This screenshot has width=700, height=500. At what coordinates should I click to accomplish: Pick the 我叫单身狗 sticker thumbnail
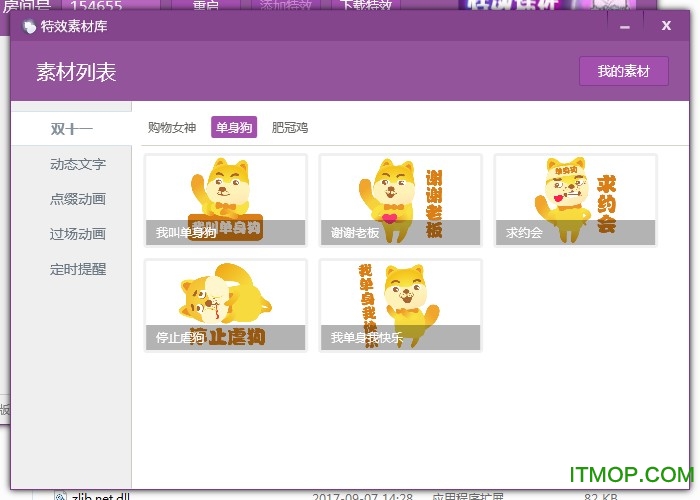pos(226,200)
